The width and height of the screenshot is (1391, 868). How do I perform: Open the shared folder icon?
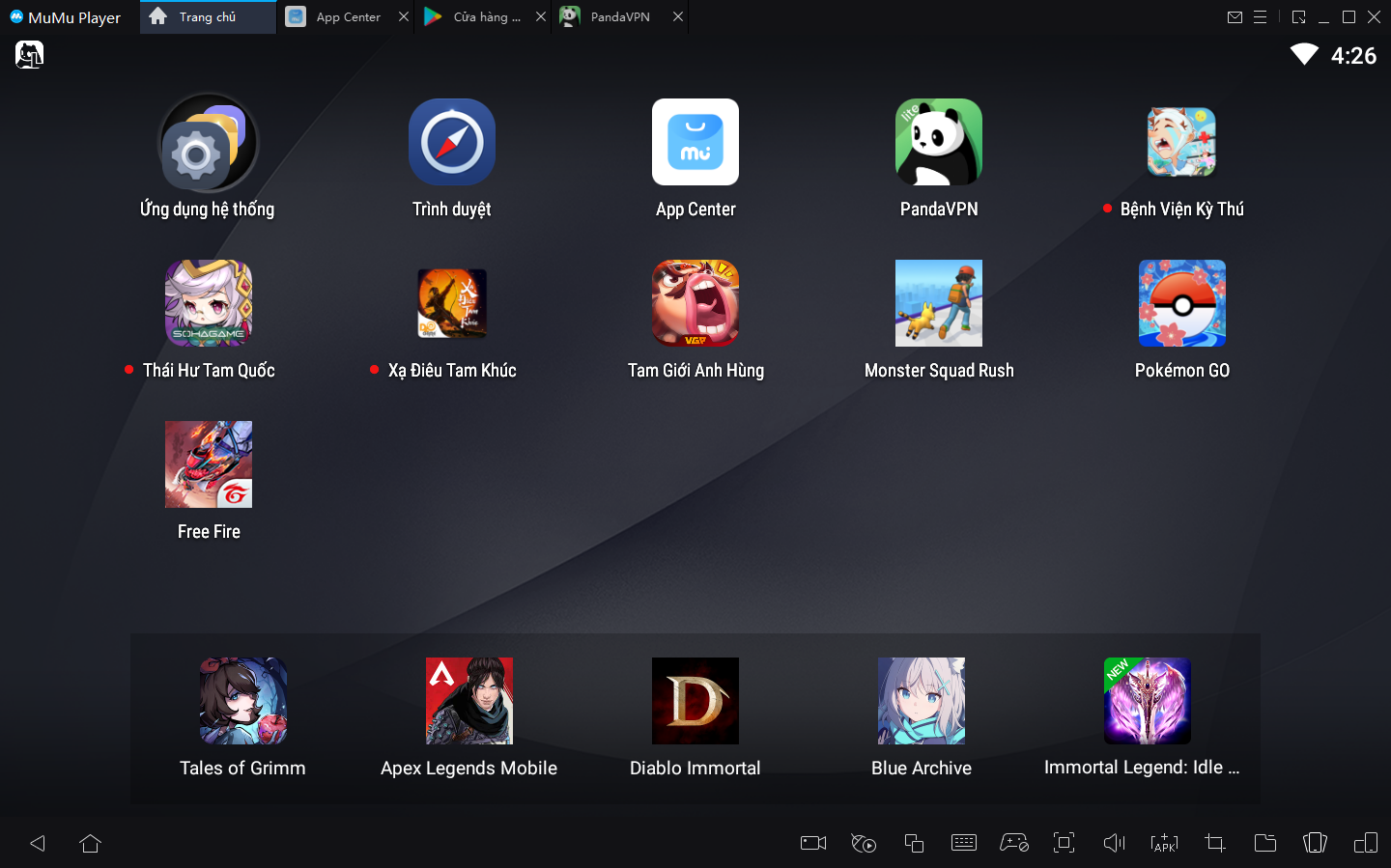click(1265, 843)
